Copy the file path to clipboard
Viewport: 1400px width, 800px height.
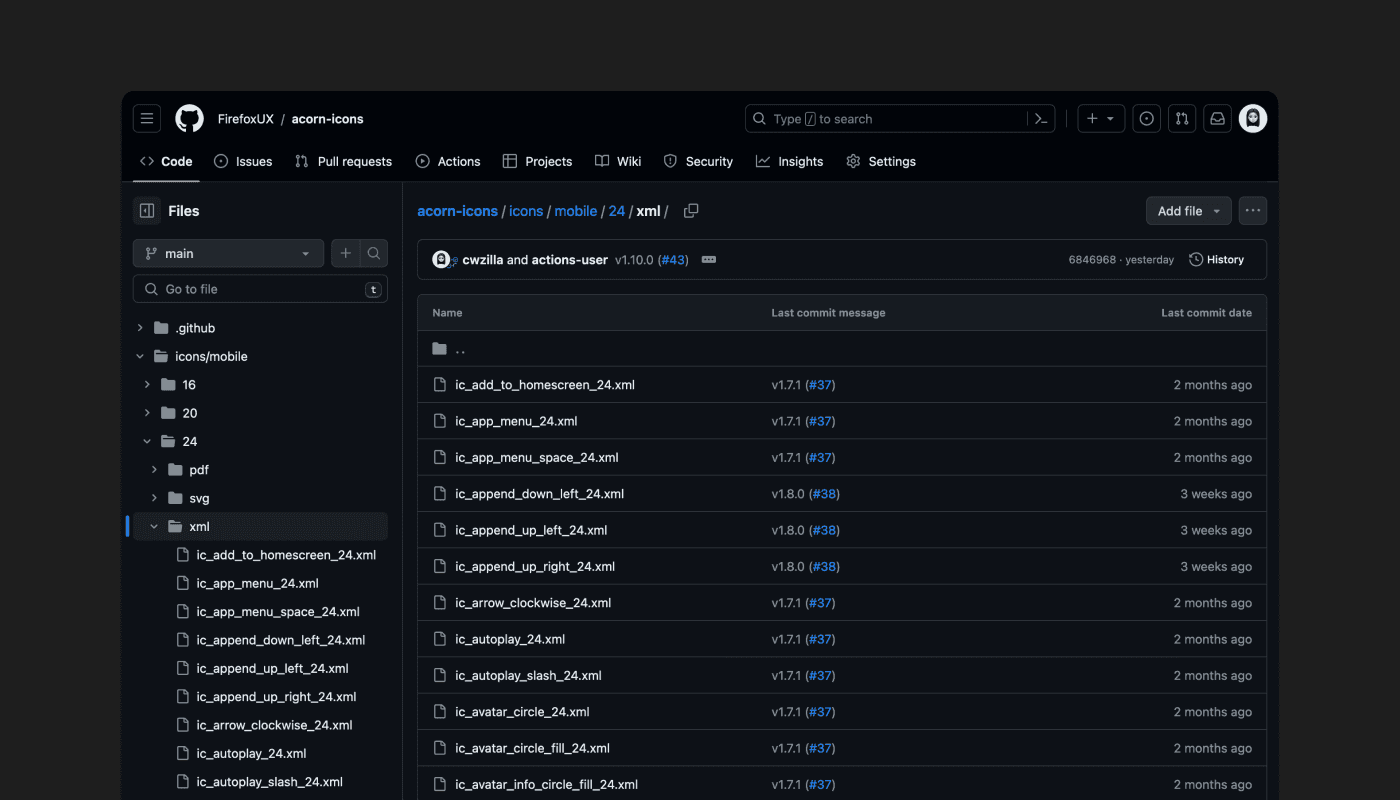coord(691,211)
